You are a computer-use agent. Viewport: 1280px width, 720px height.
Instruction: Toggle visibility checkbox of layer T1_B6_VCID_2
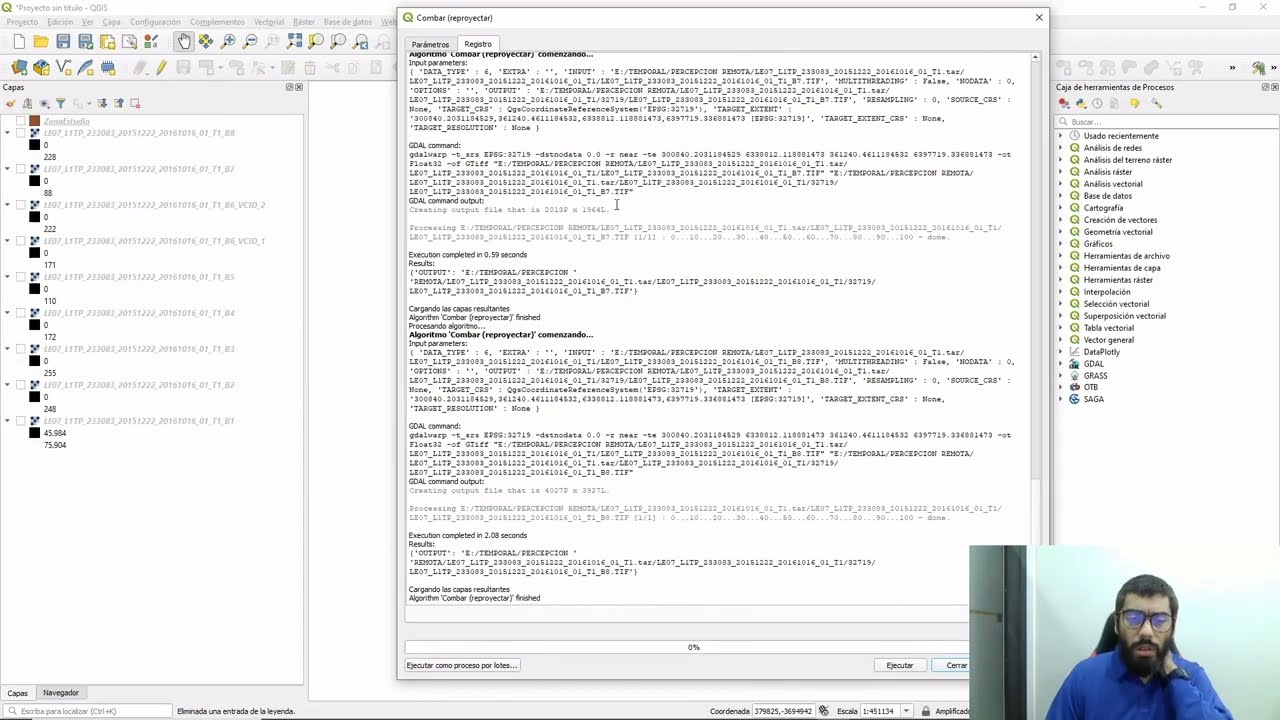(21, 205)
